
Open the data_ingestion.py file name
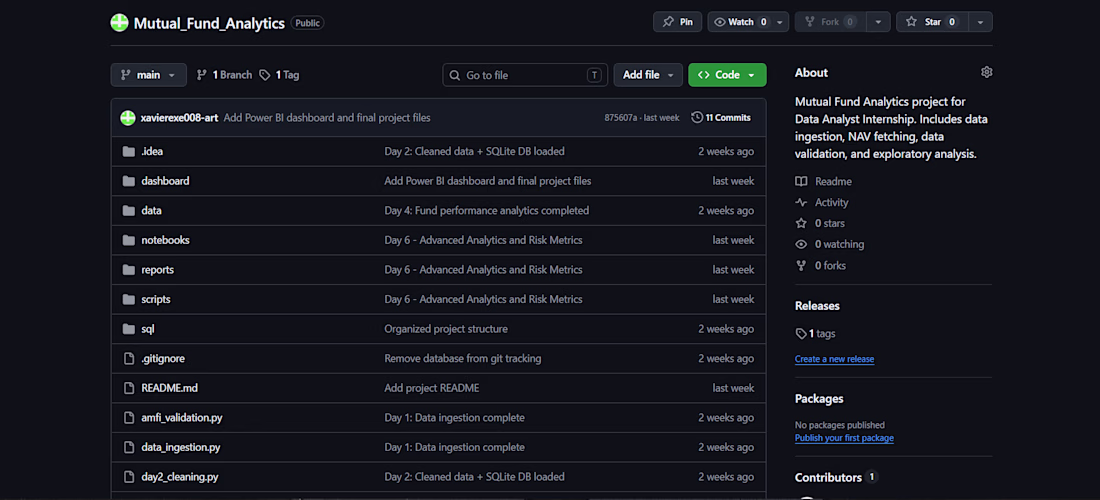tap(181, 447)
